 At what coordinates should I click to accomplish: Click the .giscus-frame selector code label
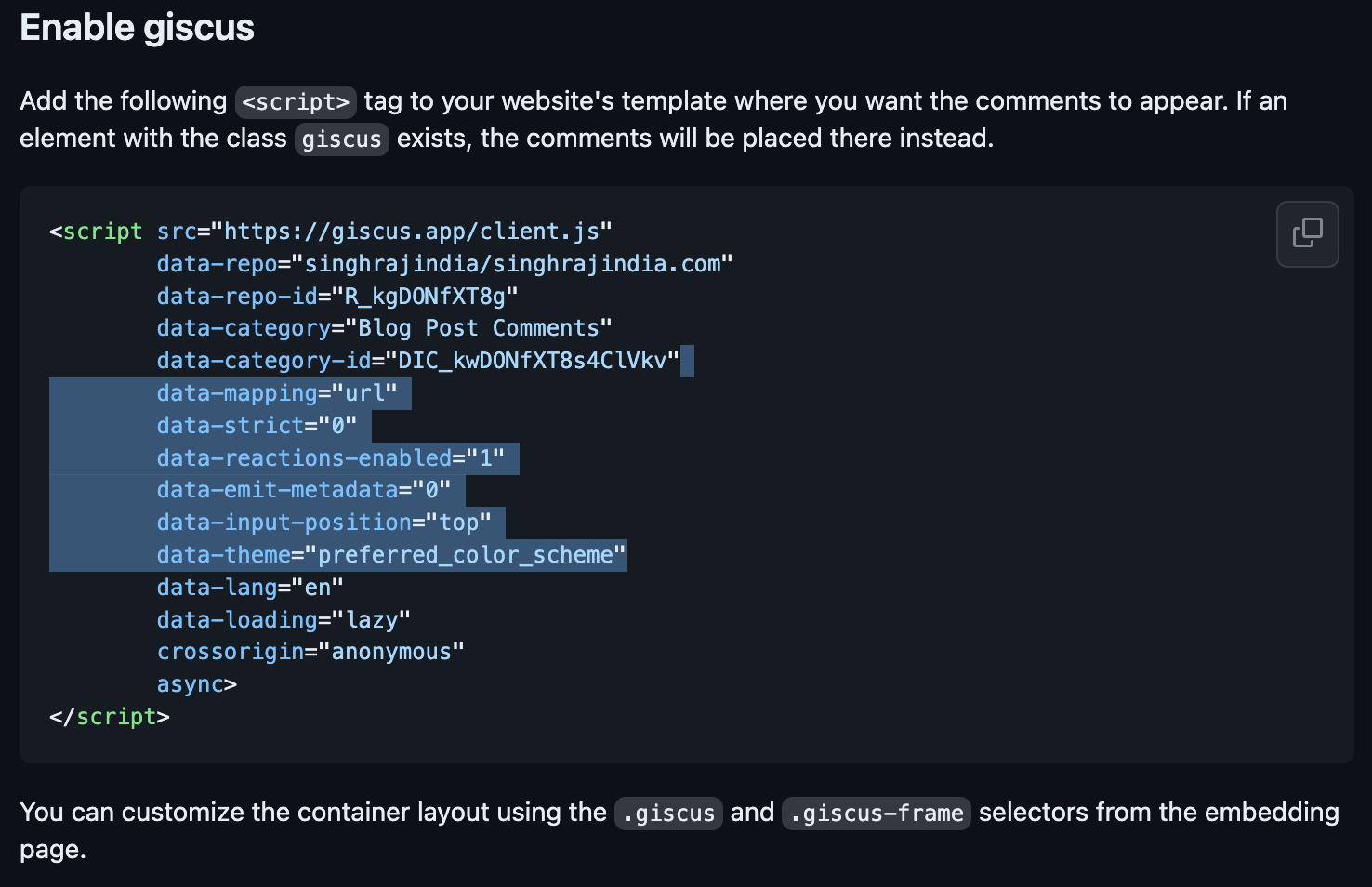pyautogui.click(x=876, y=814)
